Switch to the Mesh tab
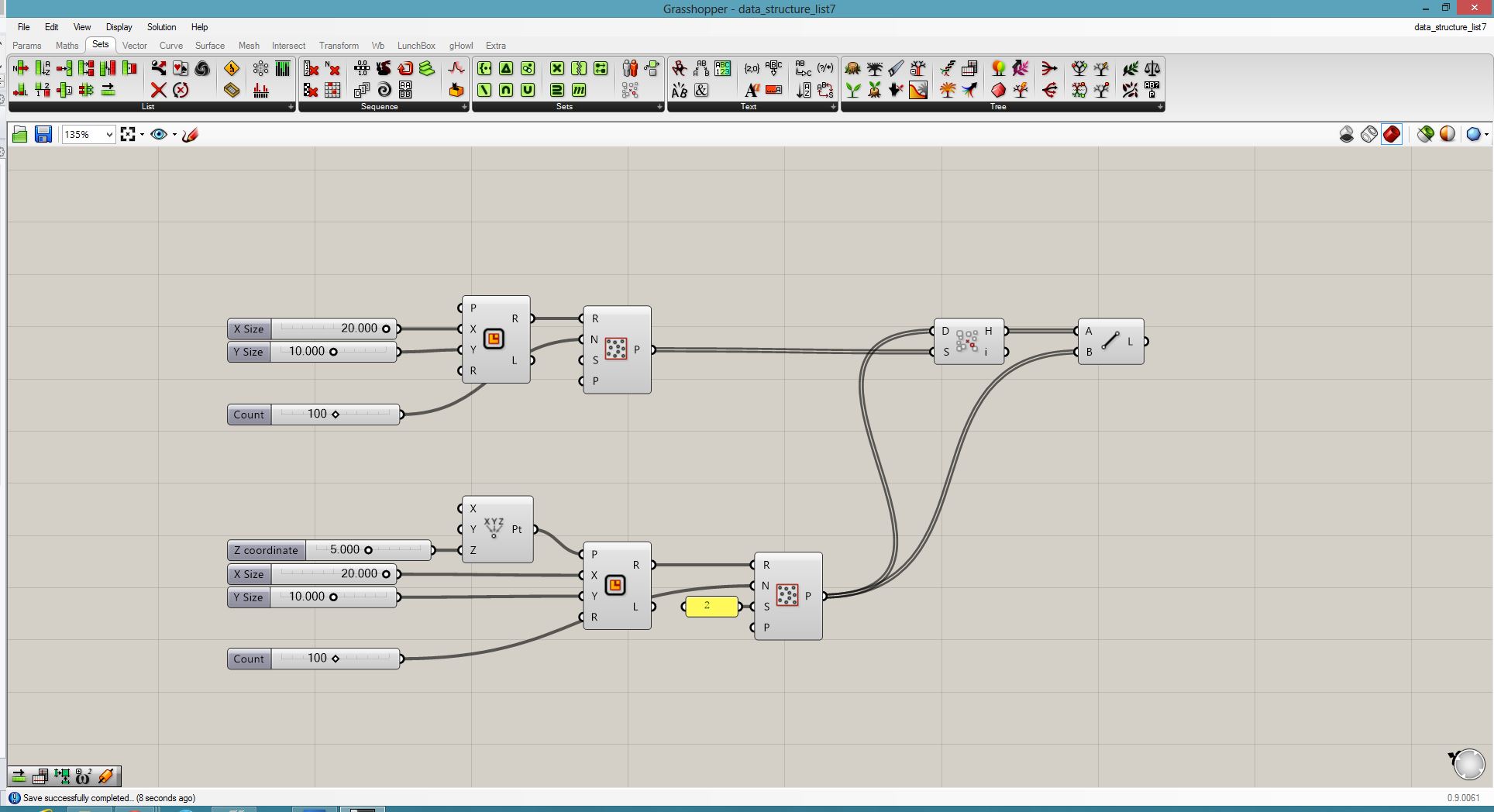This screenshot has height=812, width=1494. [x=249, y=46]
